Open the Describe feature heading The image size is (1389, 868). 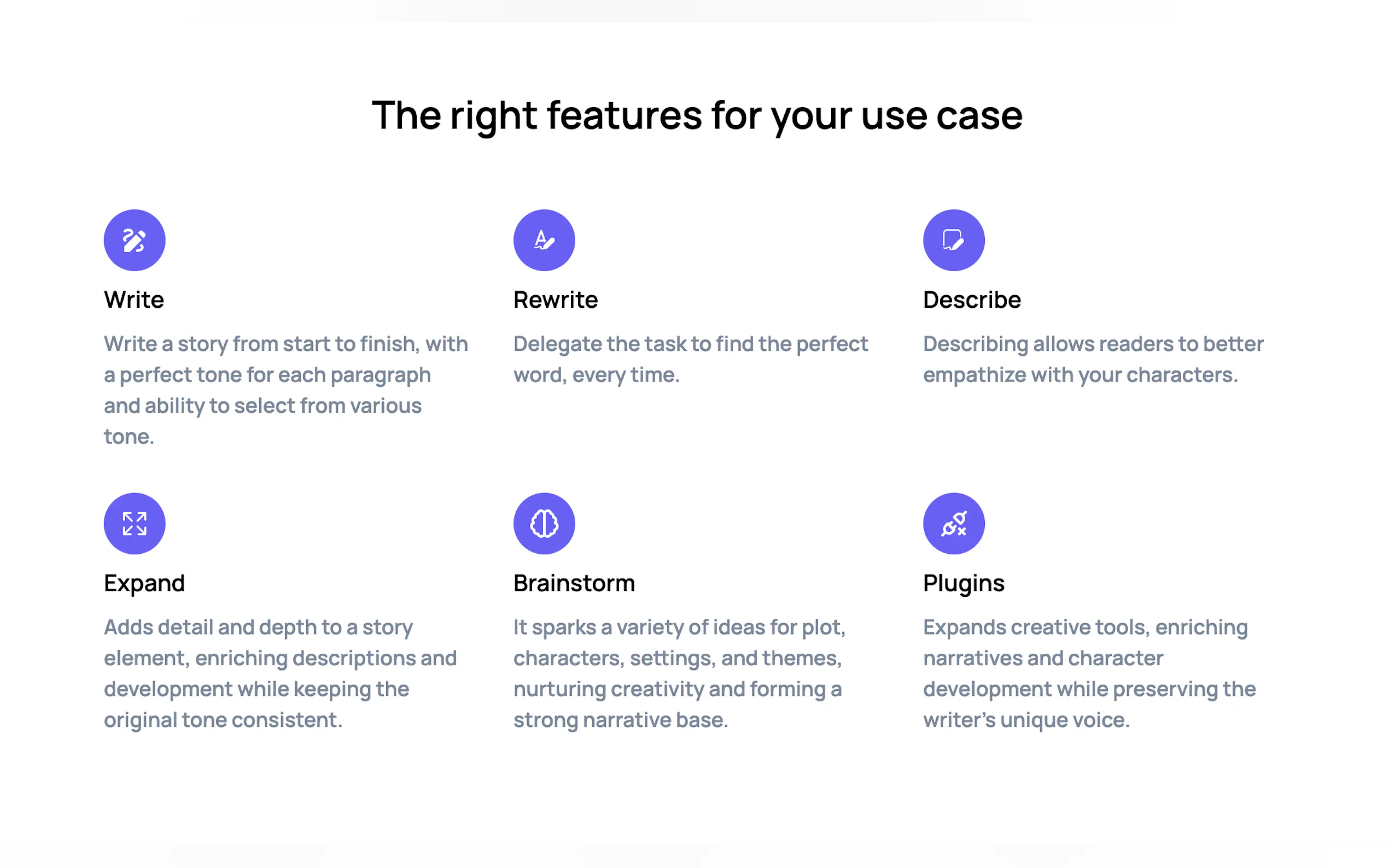click(x=972, y=300)
